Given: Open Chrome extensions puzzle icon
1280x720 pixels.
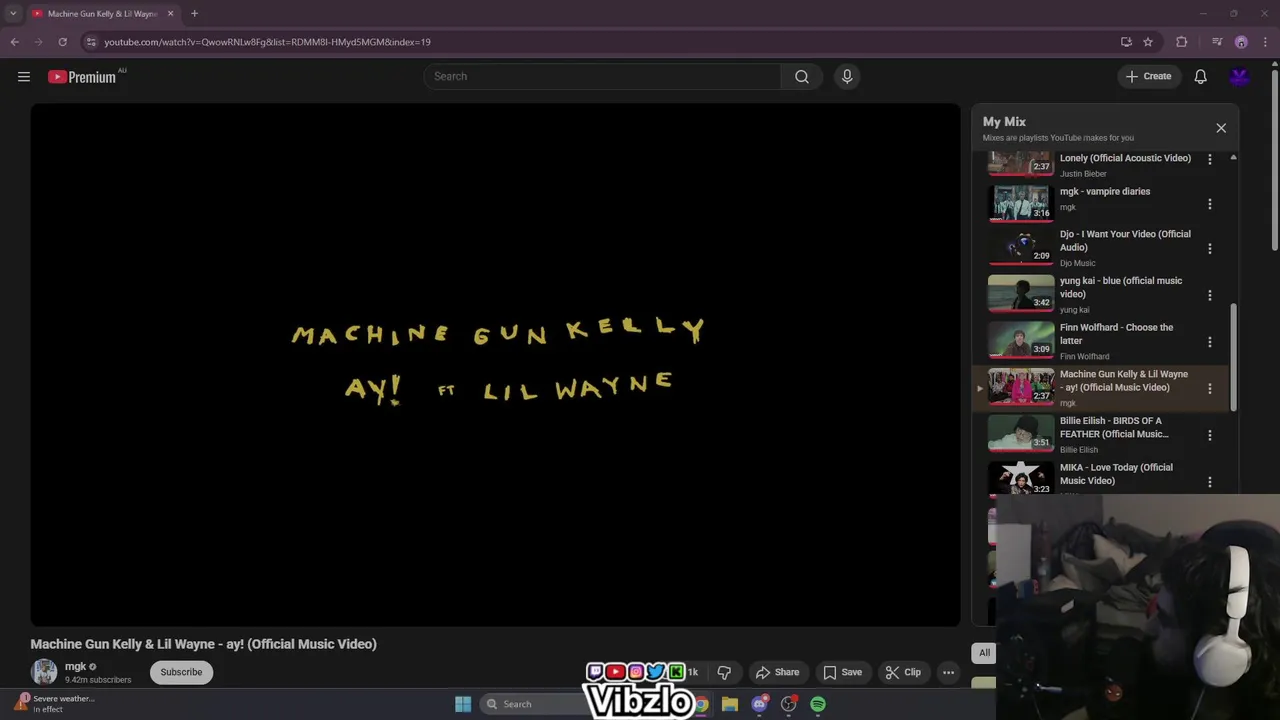Looking at the screenshot, I should (1182, 42).
